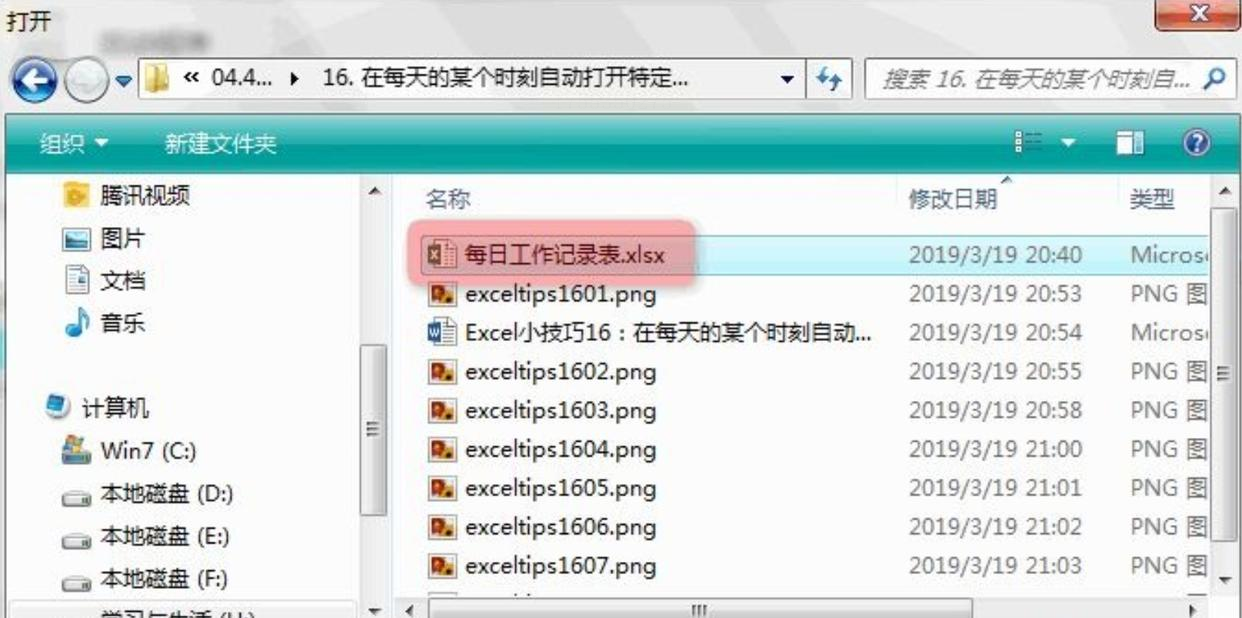Toggle the preview pane icon
Screen dimensions: 1242x618
pyautogui.click(x=1130, y=144)
